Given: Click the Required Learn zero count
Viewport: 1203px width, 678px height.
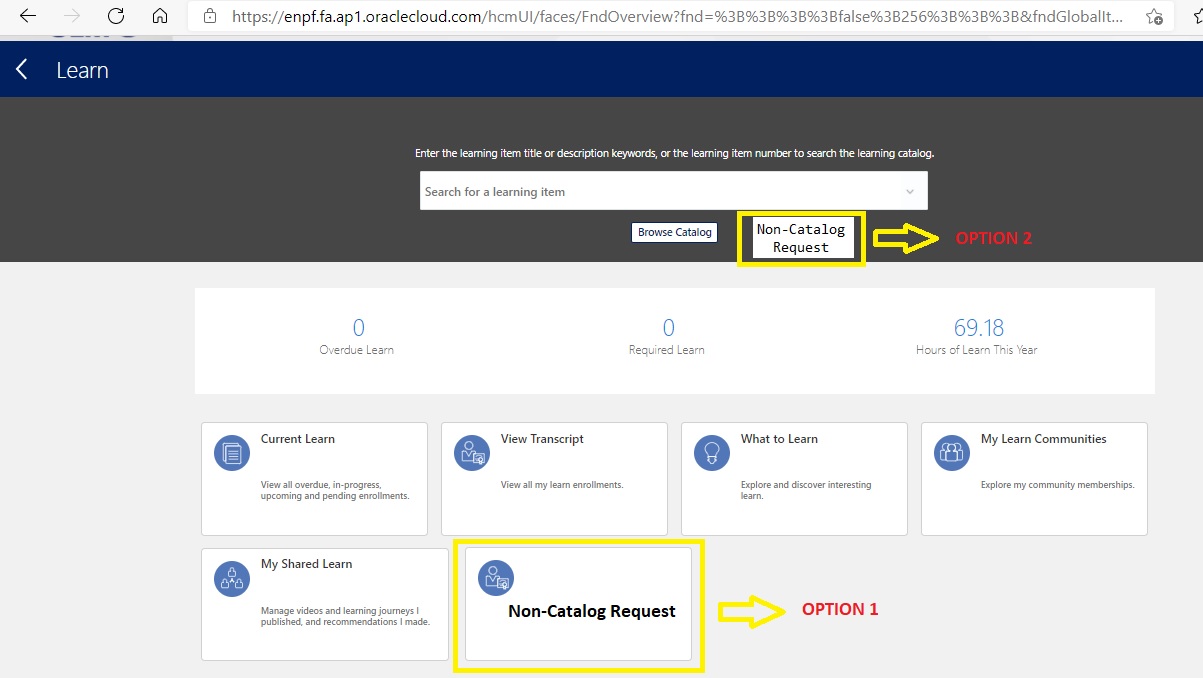Looking at the screenshot, I should pyautogui.click(x=666, y=327).
